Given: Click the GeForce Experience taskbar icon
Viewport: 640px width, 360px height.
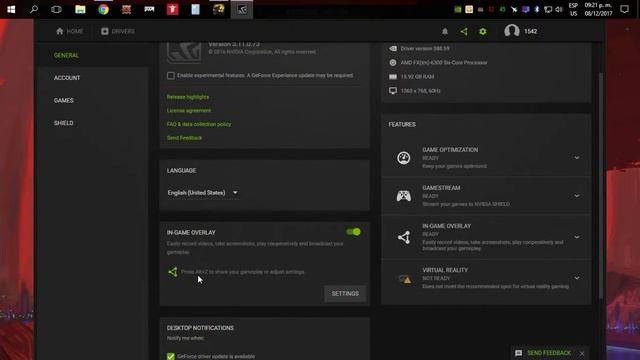Looking at the screenshot, I should 242,9.
